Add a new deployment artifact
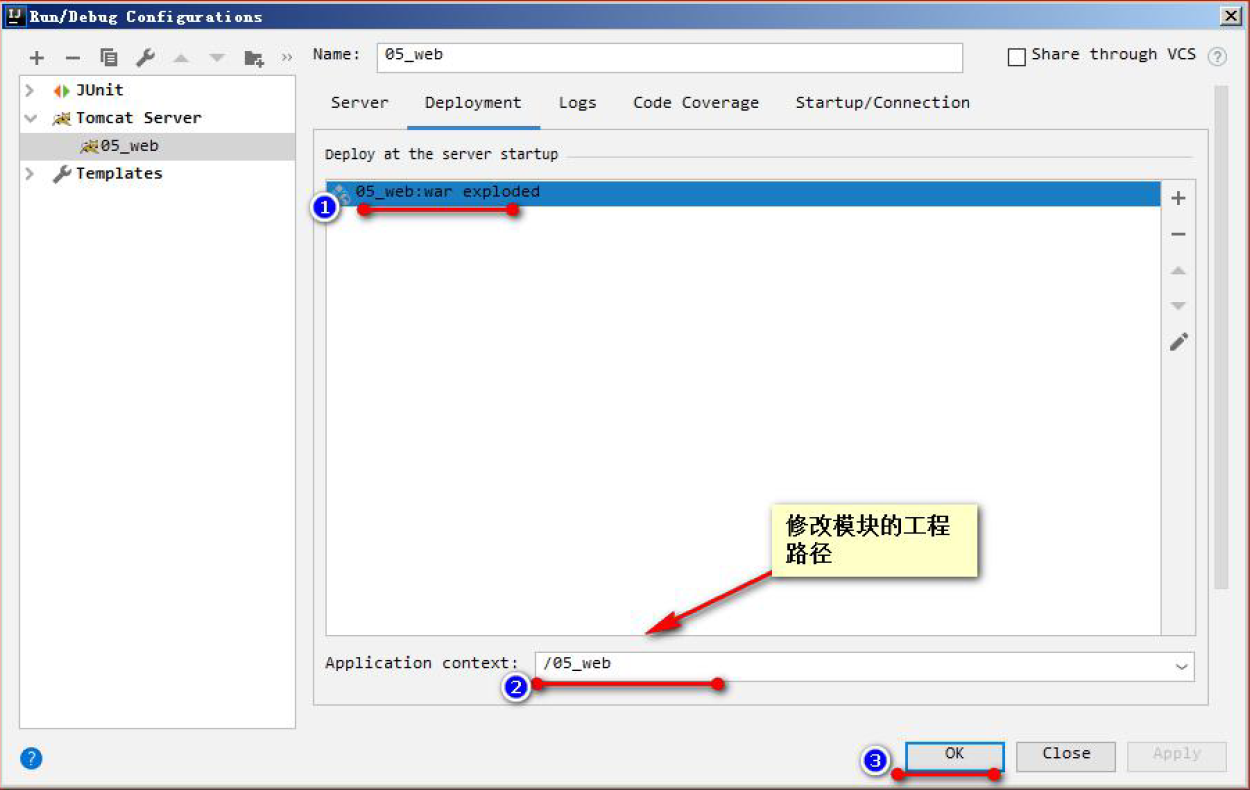Image resolution: width=1250 pixels, height=790 pixels. (1178, 197)
